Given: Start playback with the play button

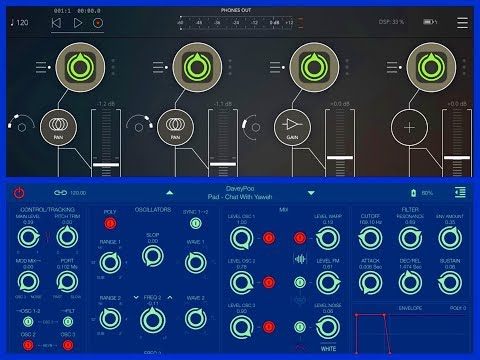Looking at the screenshot, I should [78, 23].
